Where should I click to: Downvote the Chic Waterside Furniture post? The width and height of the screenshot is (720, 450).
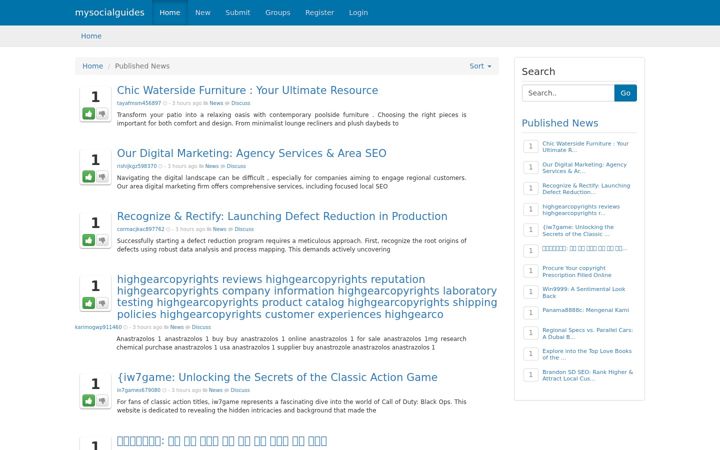coord(102,113)
